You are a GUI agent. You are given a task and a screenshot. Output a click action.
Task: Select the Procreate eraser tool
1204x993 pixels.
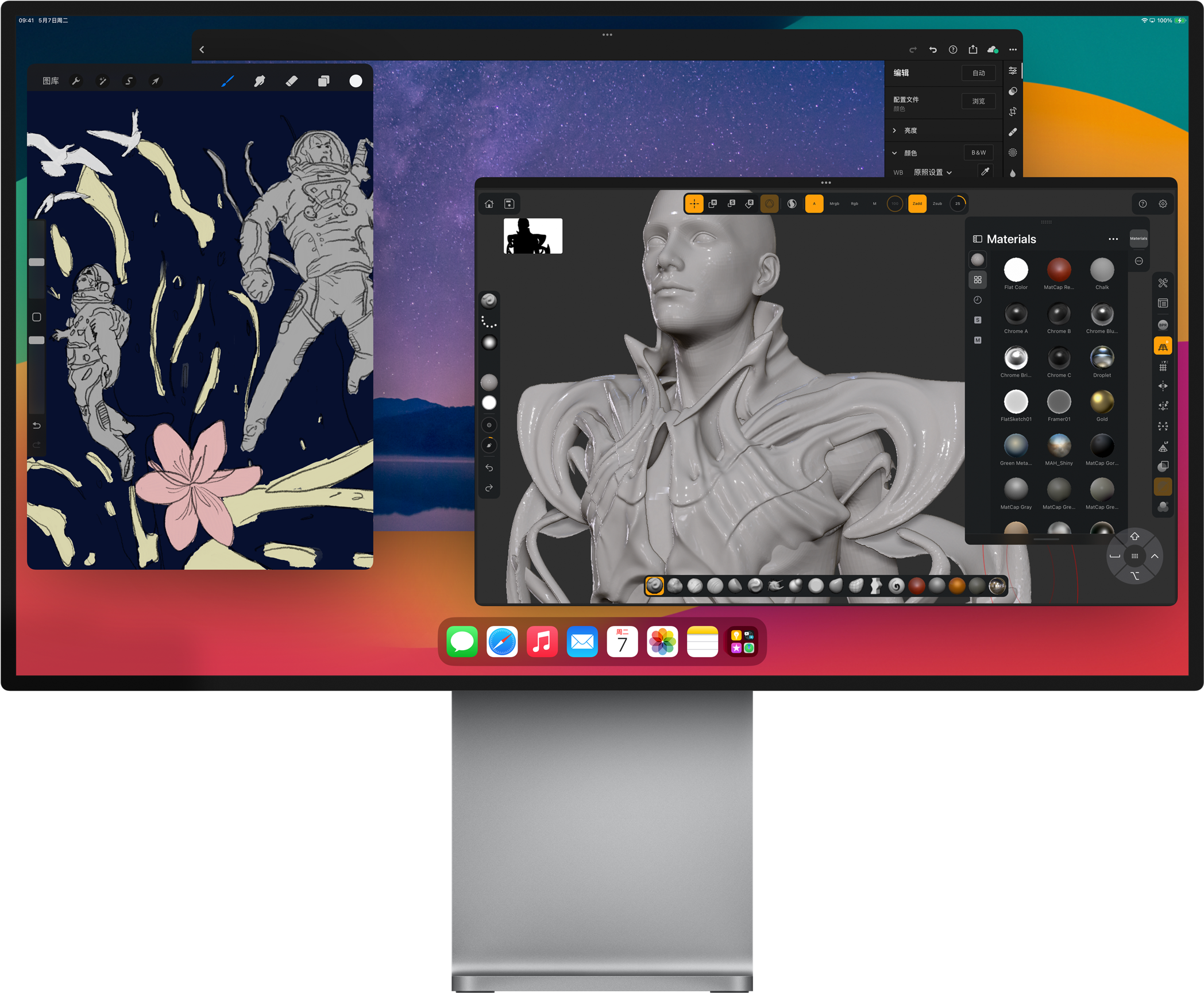[292, 81]
